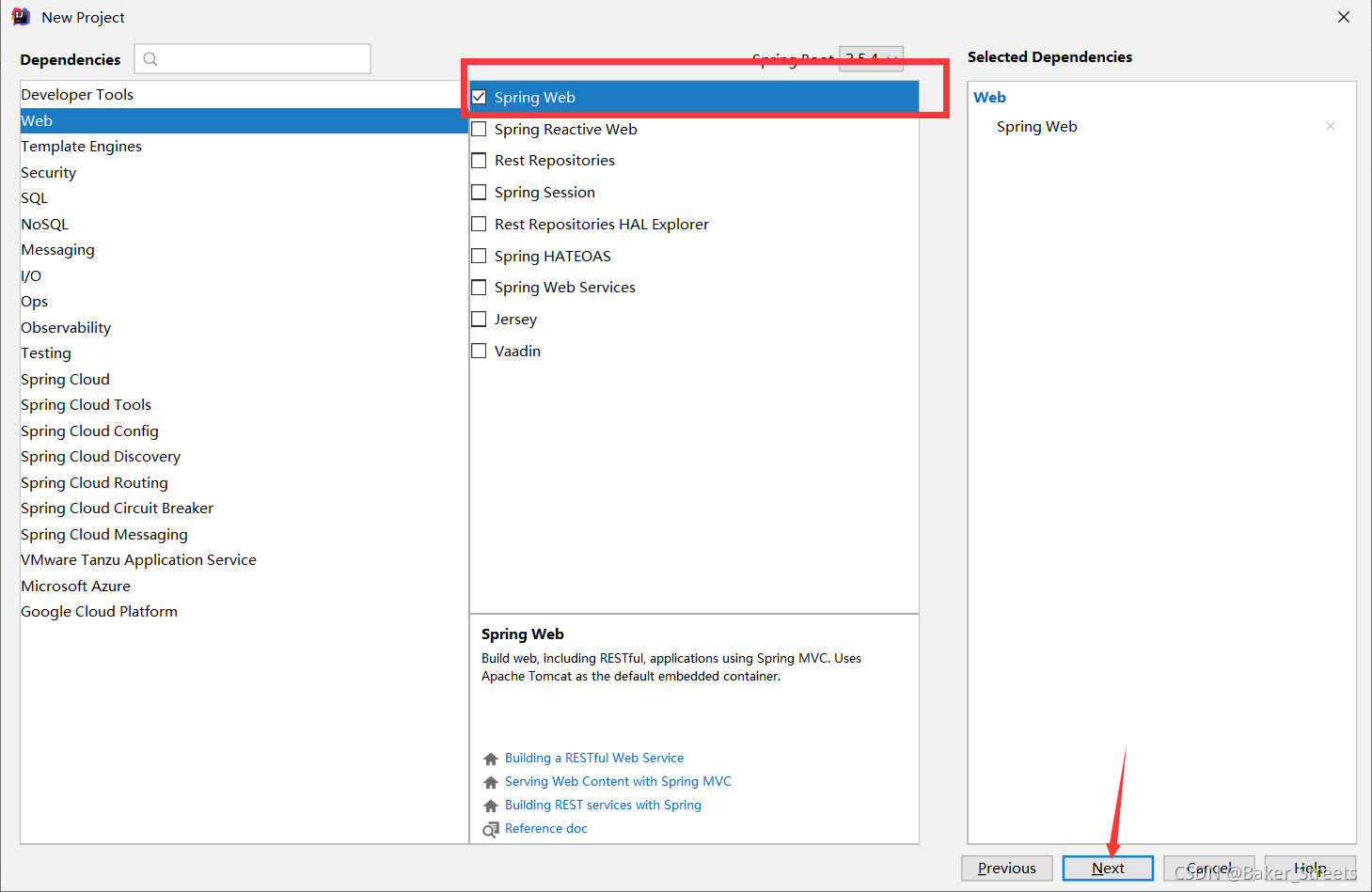The width and height of the screenshot is (1372, 892).
Task: Enable Rest Repositories dependency
Action: click(x=480, y=161)
